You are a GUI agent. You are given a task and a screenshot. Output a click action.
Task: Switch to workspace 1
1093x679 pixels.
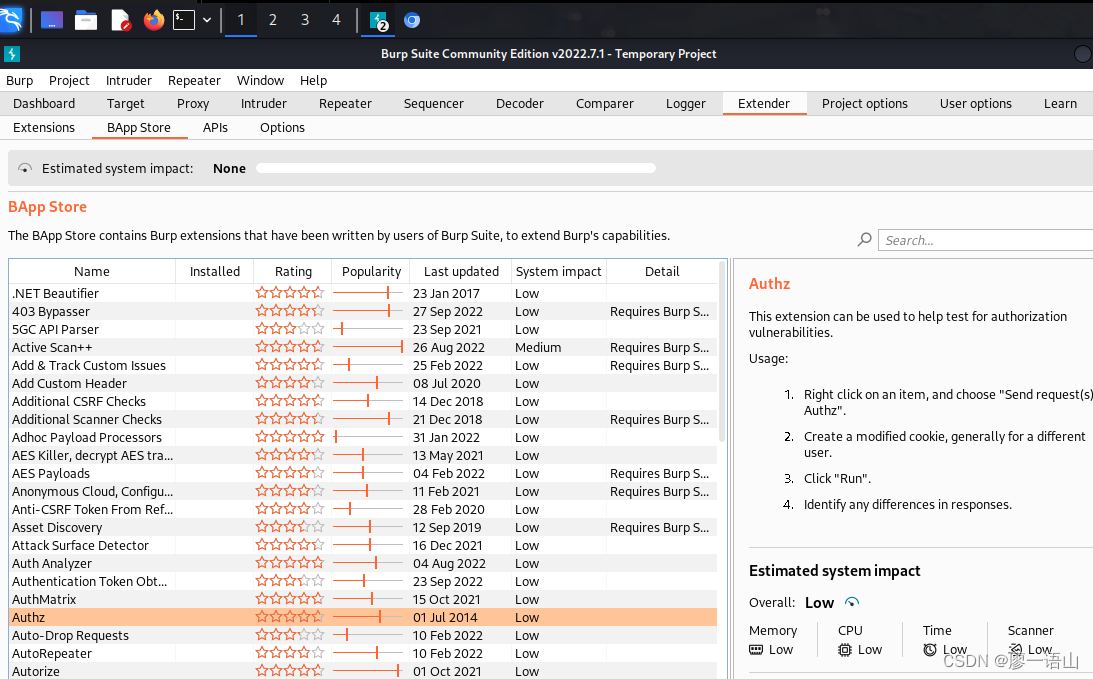(x=240, y=20)
